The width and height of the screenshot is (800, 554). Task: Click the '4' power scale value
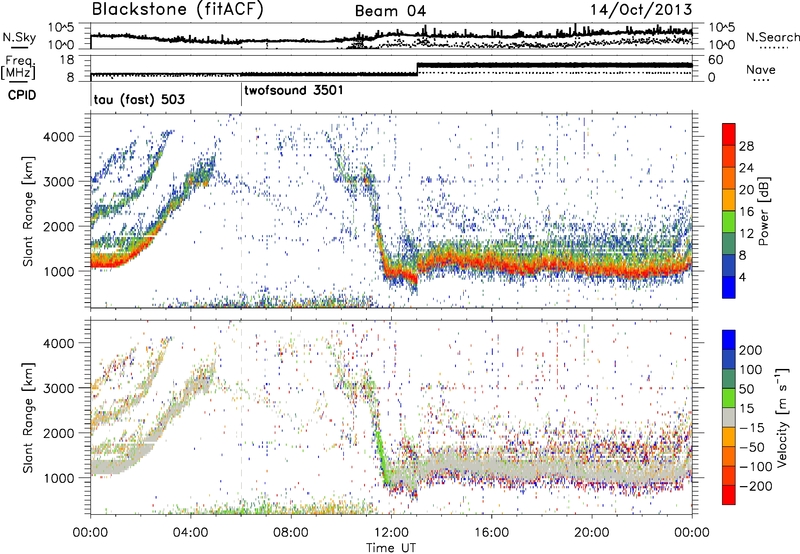742,277
